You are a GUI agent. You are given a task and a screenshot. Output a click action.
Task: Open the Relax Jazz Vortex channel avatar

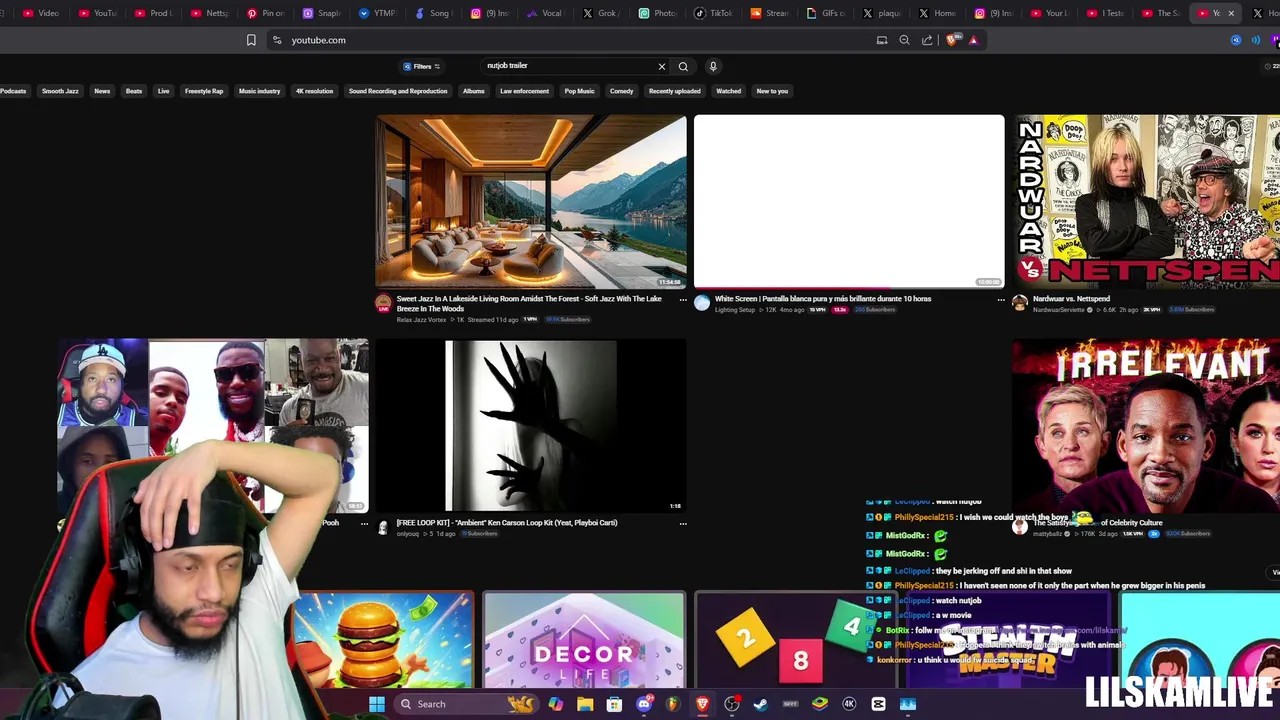(383, 303)
